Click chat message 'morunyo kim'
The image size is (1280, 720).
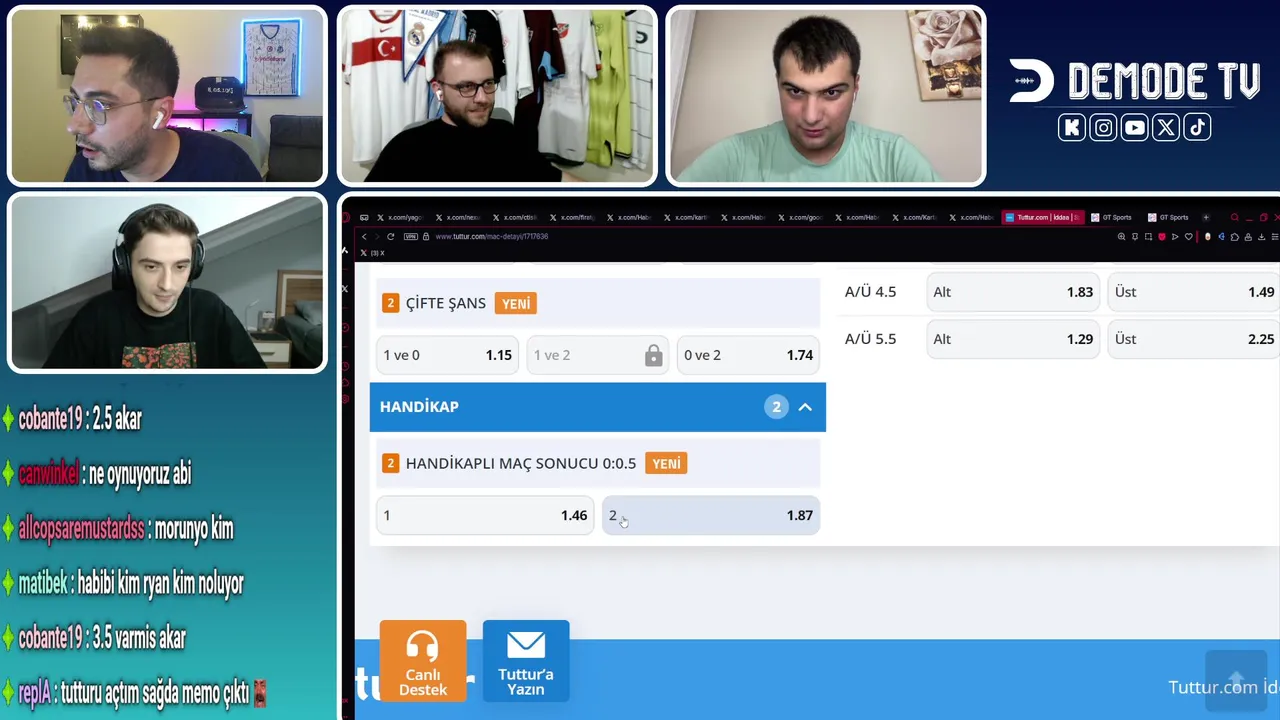[x=193, y=529]
